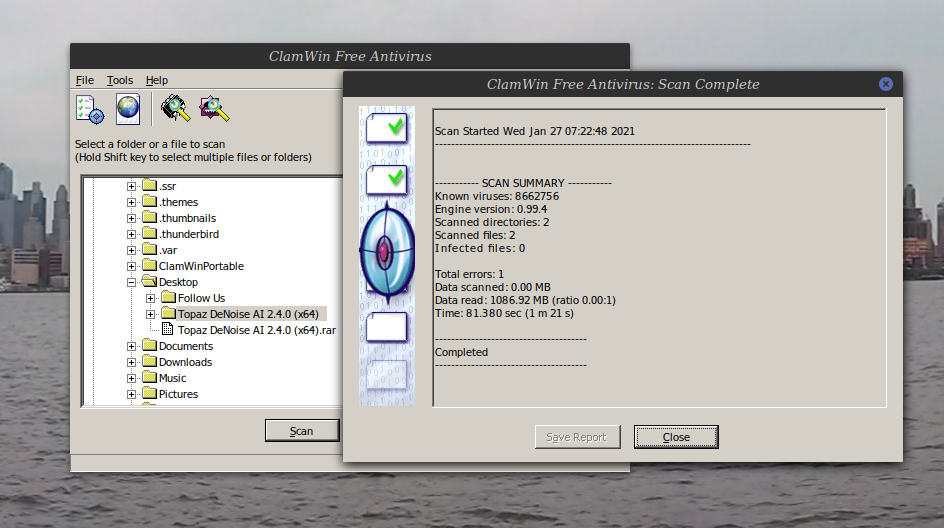Click the 'Total errors: 1' line

[x=469, y=274]
